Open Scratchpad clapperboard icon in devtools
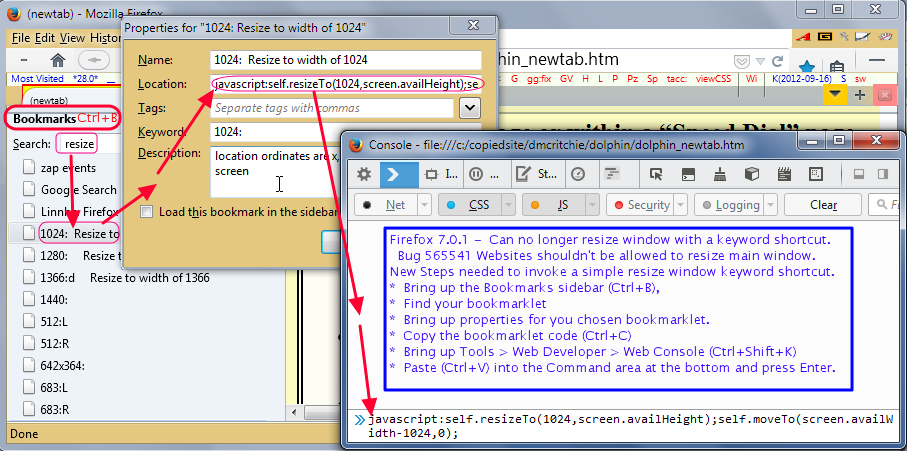Screen dimensions: 907x451 (784, 174)
